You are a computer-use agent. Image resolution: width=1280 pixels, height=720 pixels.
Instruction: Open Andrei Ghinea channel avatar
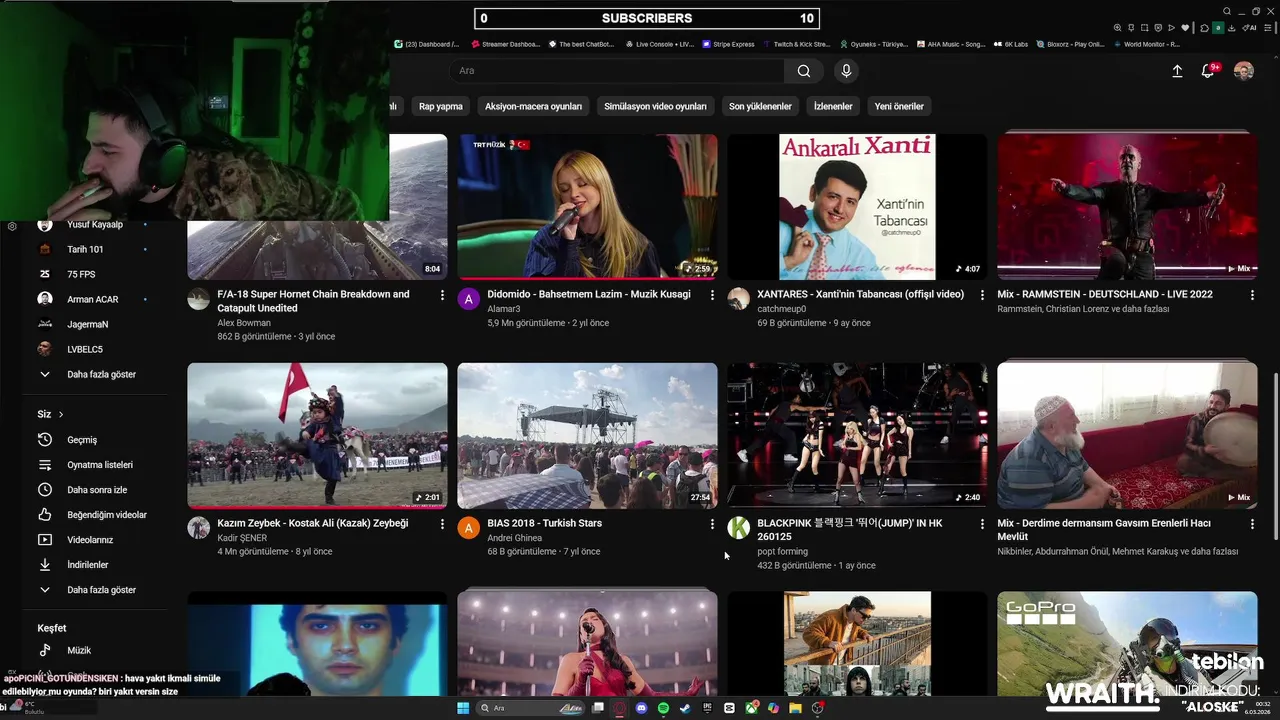point(468,528)
